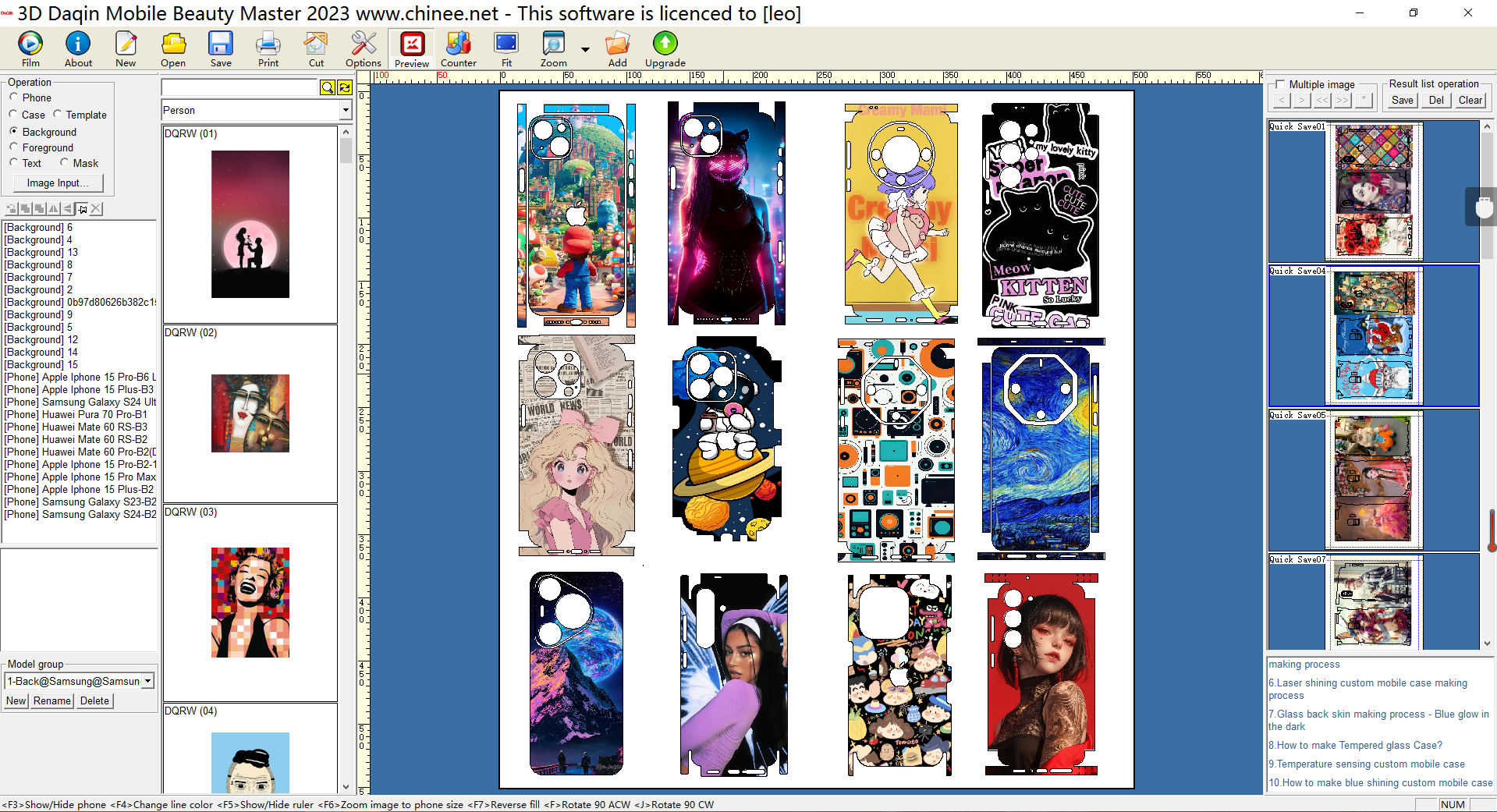
Task: Select the Quick Save01 result thumbnail
Action: tap(1374, 191)
